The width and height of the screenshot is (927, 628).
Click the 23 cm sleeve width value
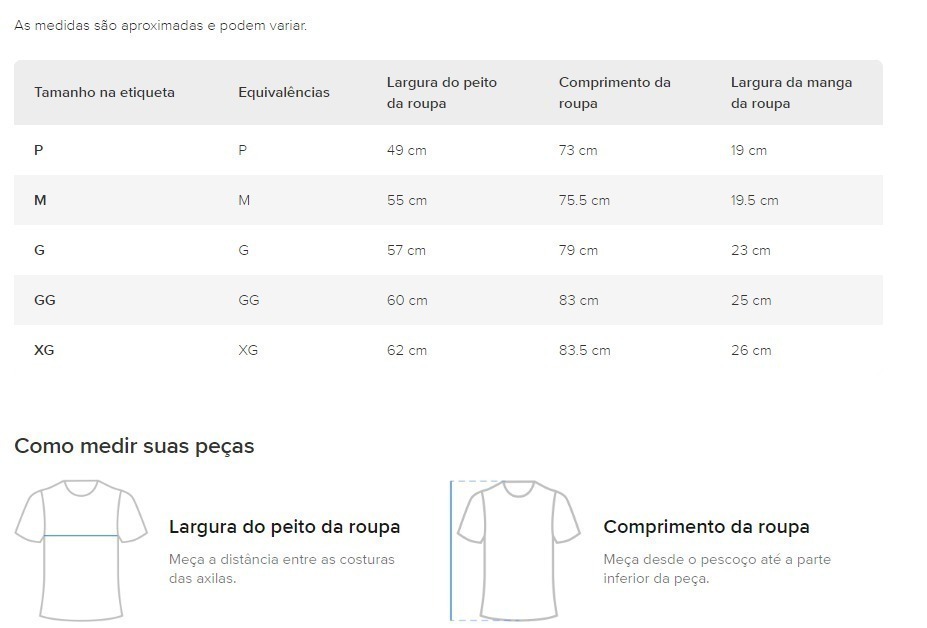[751, 250]
